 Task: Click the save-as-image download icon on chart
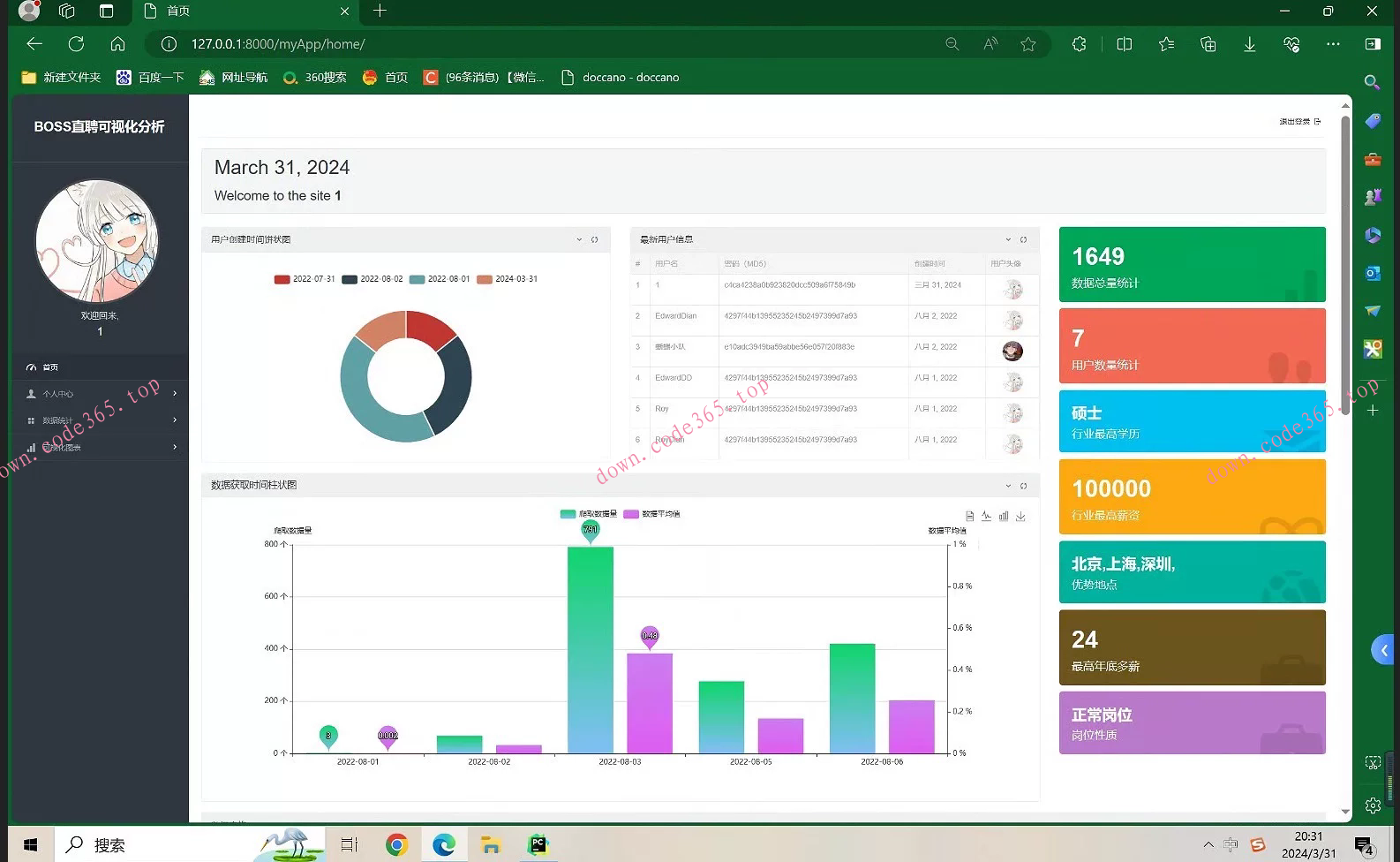(x=1020, y=516)
